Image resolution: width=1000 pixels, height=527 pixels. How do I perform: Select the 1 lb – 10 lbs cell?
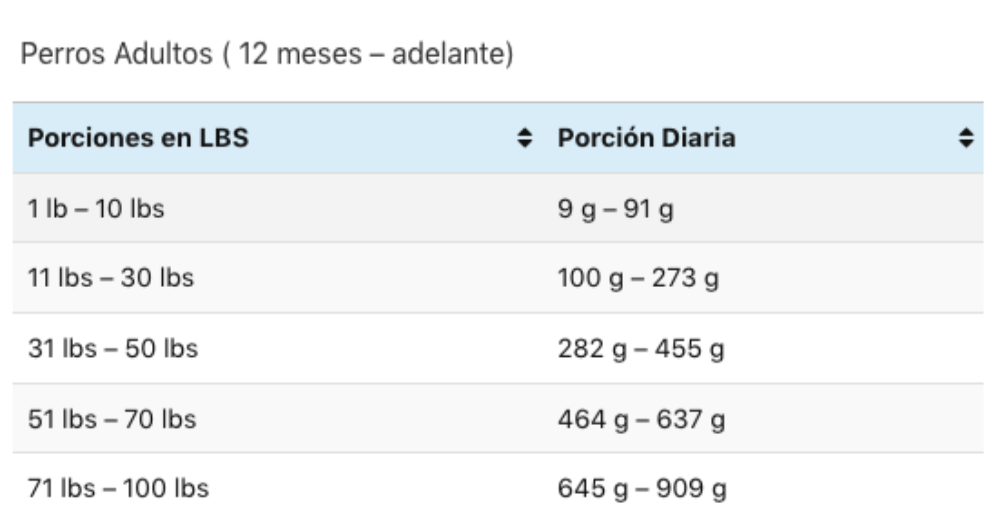click(278, 208)
